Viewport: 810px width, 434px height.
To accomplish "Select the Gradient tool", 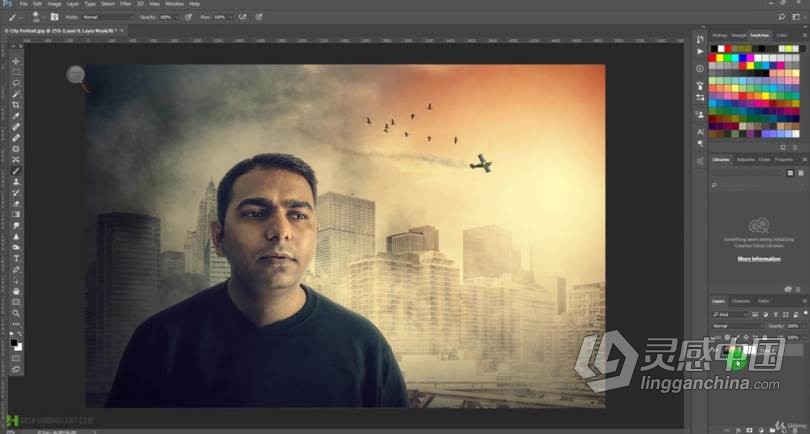I will 16,214.
